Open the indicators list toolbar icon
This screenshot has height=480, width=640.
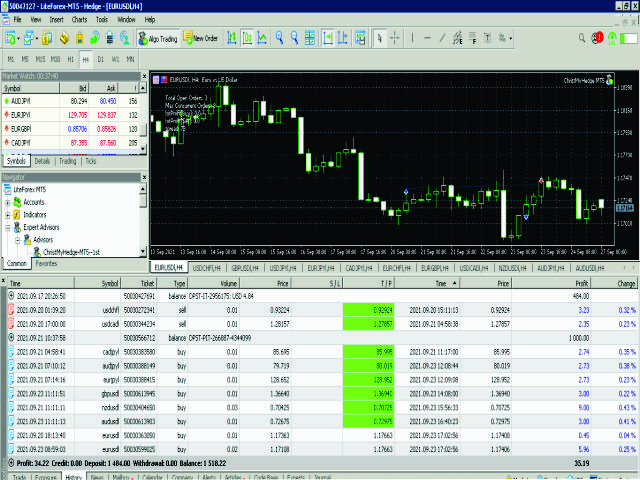click(360, 38)
